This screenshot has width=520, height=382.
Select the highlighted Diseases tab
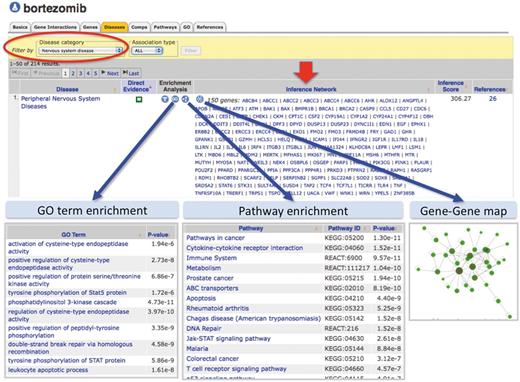(114, 27)
